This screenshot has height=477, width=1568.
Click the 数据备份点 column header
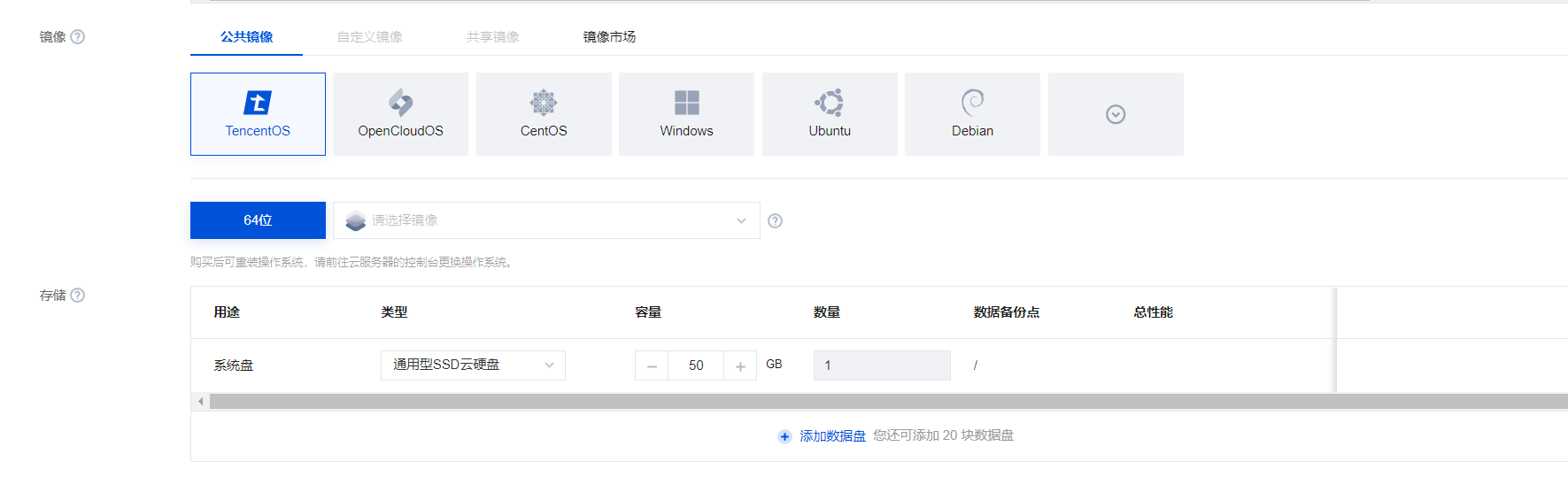pyautogui.click(x=1007, y=312)
